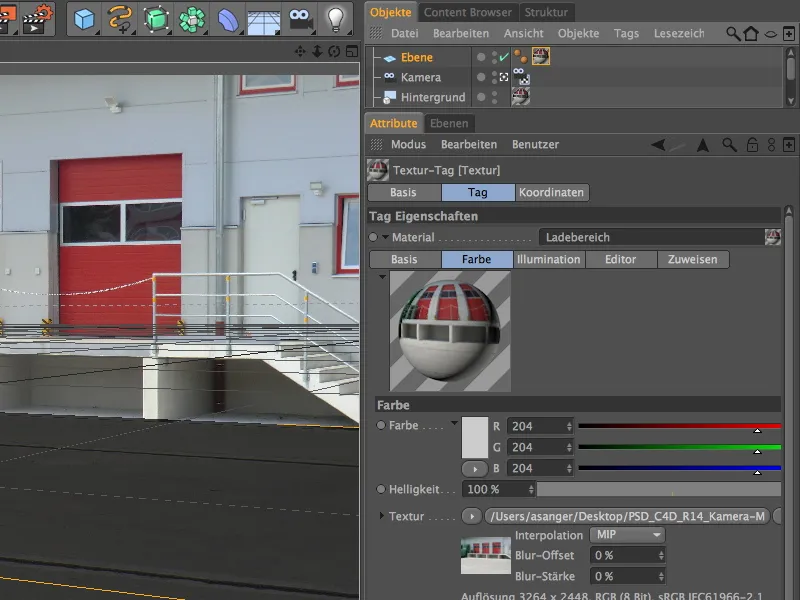Collapse the material preview triangle
The image size is (800, 600).
tap(381, 276)
